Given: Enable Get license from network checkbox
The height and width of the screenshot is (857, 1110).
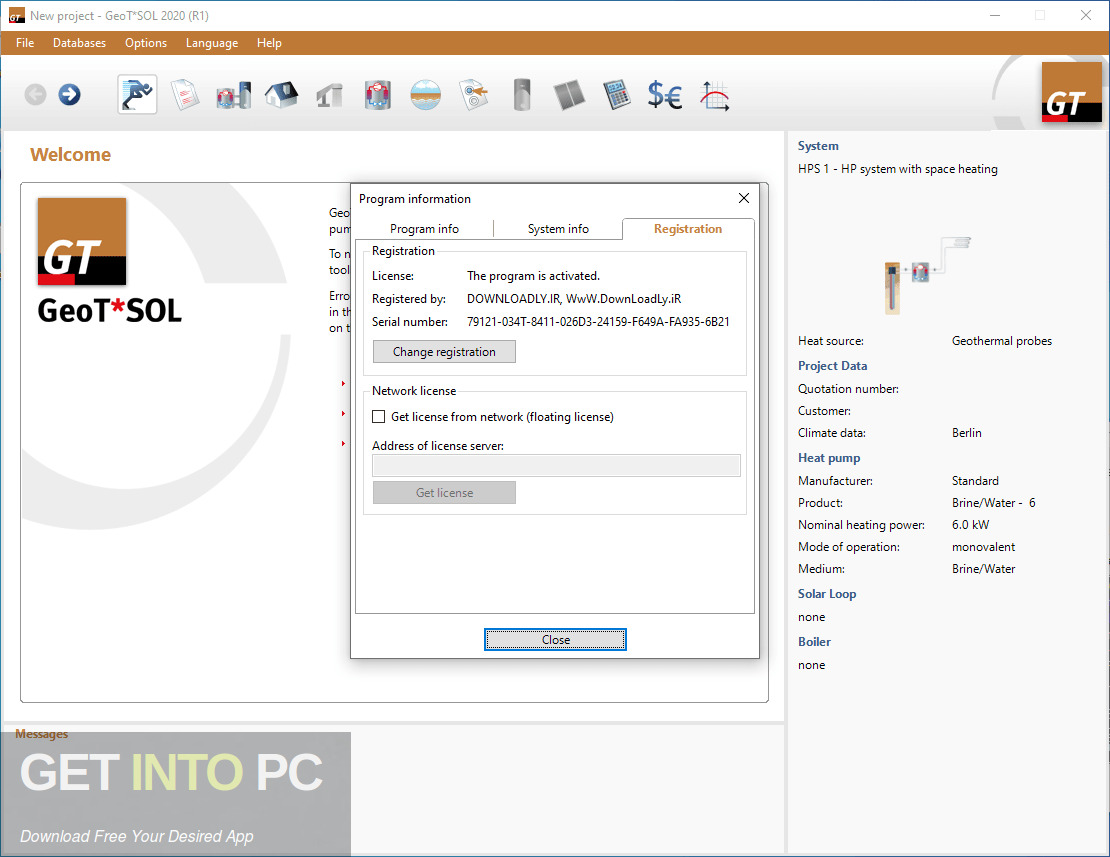Looking at the screenshot, I should (x=379, y=417).
